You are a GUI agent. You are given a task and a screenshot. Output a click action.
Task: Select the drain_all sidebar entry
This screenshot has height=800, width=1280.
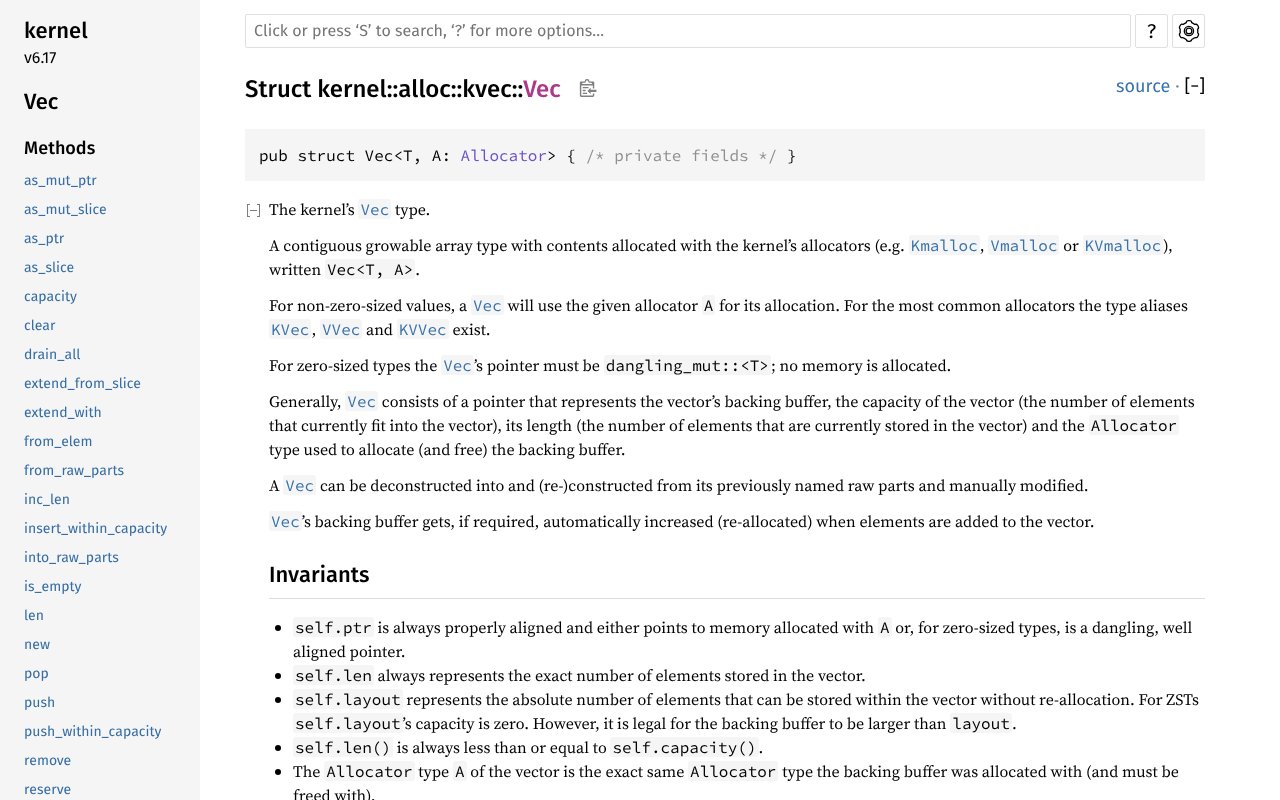(52, 354)
